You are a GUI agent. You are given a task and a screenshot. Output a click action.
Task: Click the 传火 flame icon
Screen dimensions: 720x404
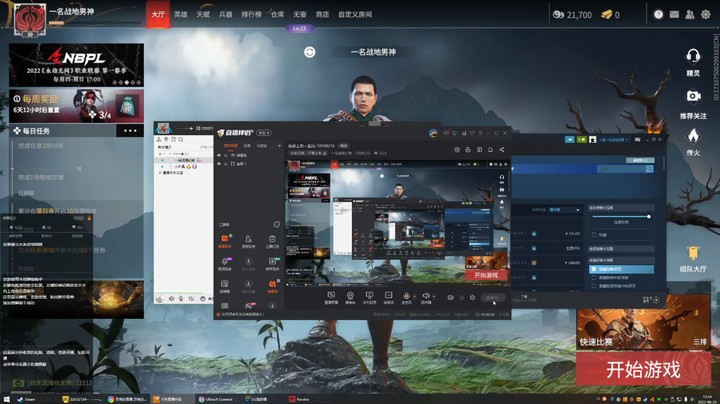pos(693,135)
